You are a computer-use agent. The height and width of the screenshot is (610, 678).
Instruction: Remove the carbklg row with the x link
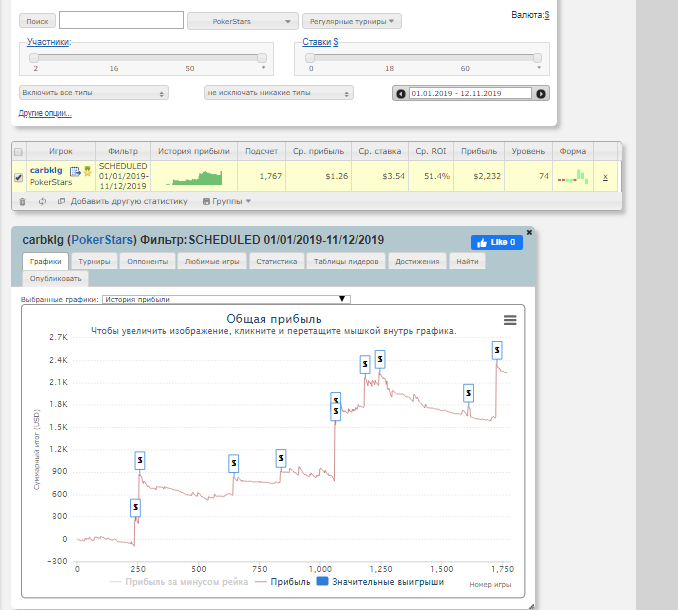click(605, 176)
